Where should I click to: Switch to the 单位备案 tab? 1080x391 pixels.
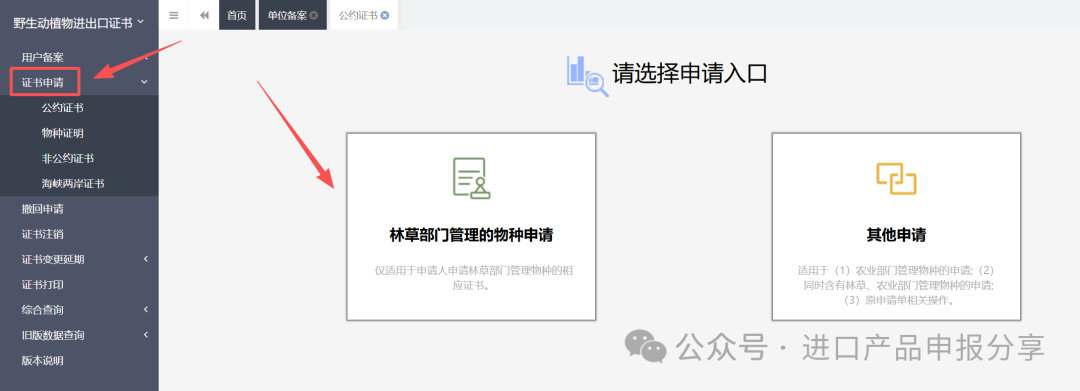(x=287, y=15)
